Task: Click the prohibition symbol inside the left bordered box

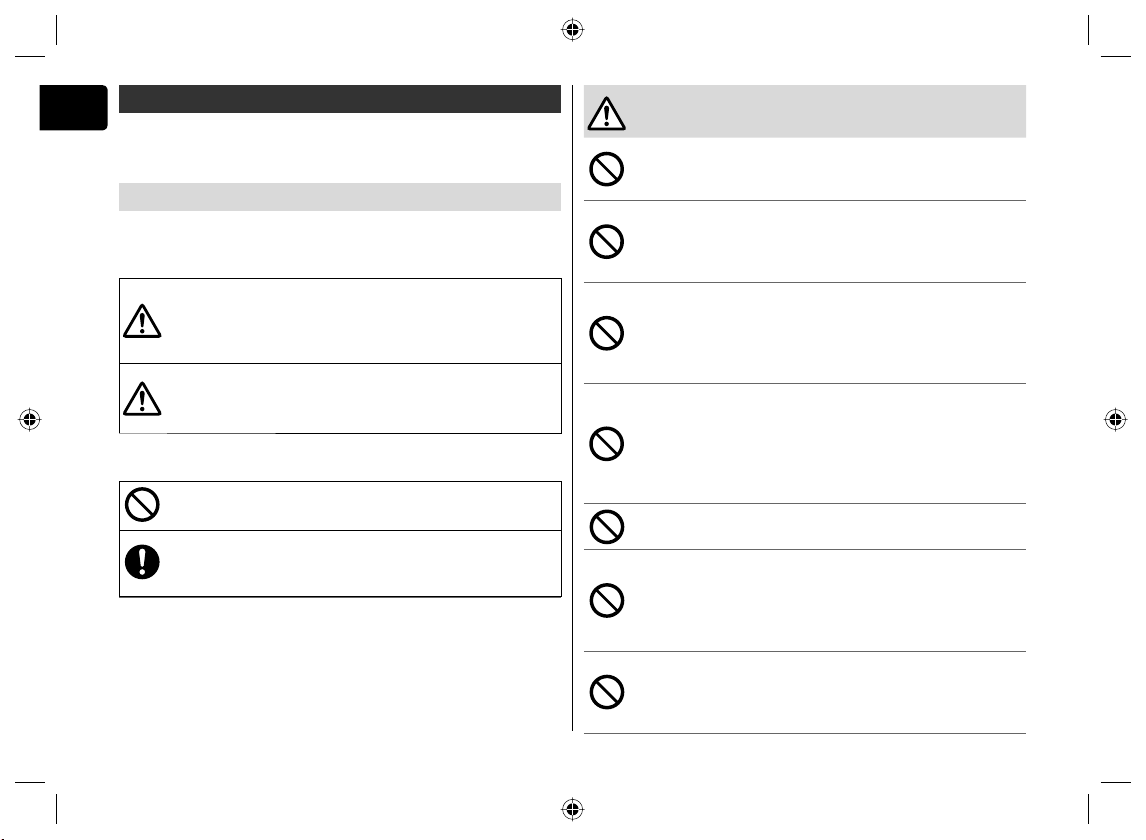Action: [x=142, y=504]
